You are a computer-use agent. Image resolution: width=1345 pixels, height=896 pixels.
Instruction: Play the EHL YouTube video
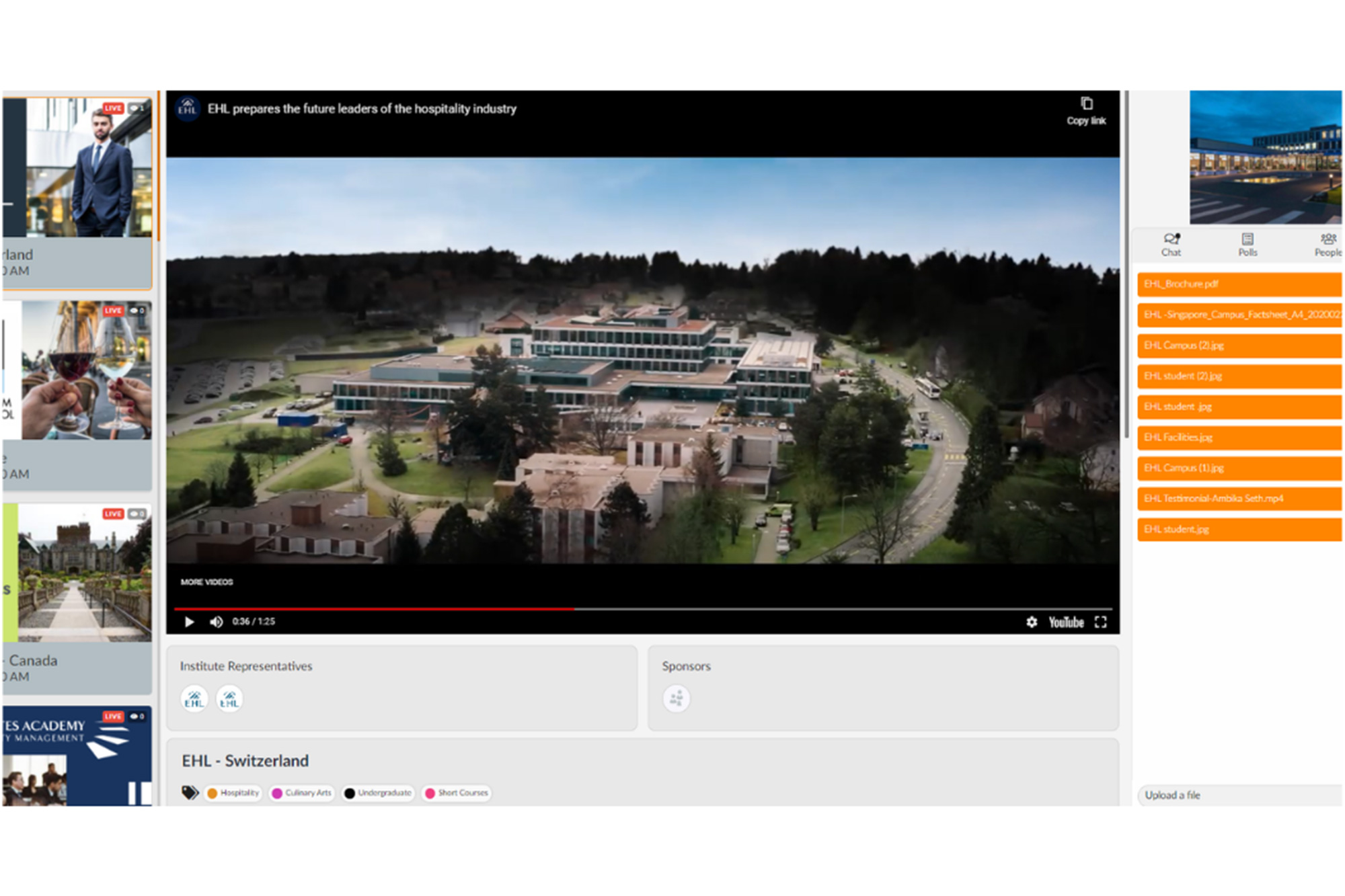pos(190,622)
